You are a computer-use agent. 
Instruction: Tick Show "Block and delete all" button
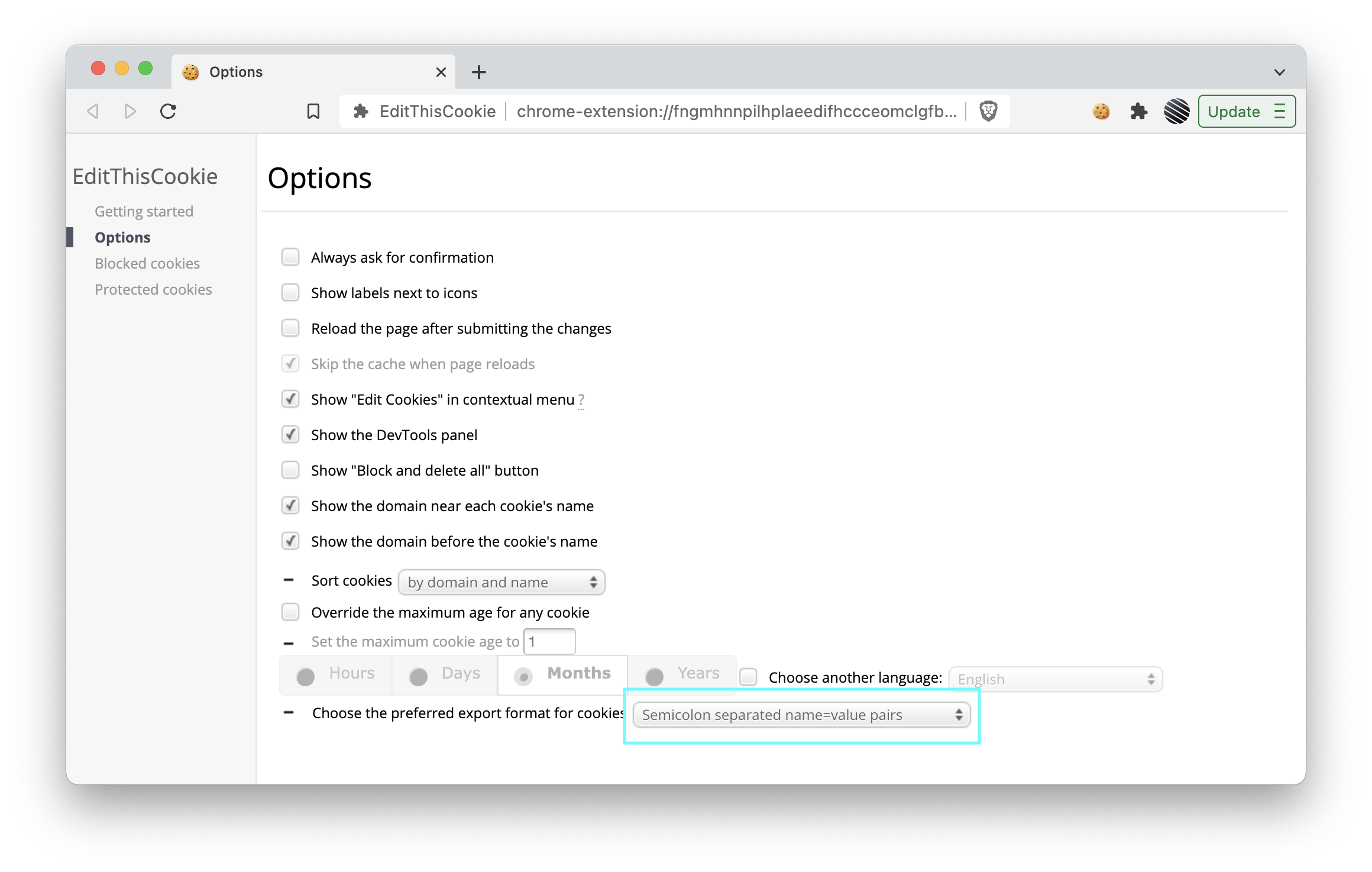(290, 470)
